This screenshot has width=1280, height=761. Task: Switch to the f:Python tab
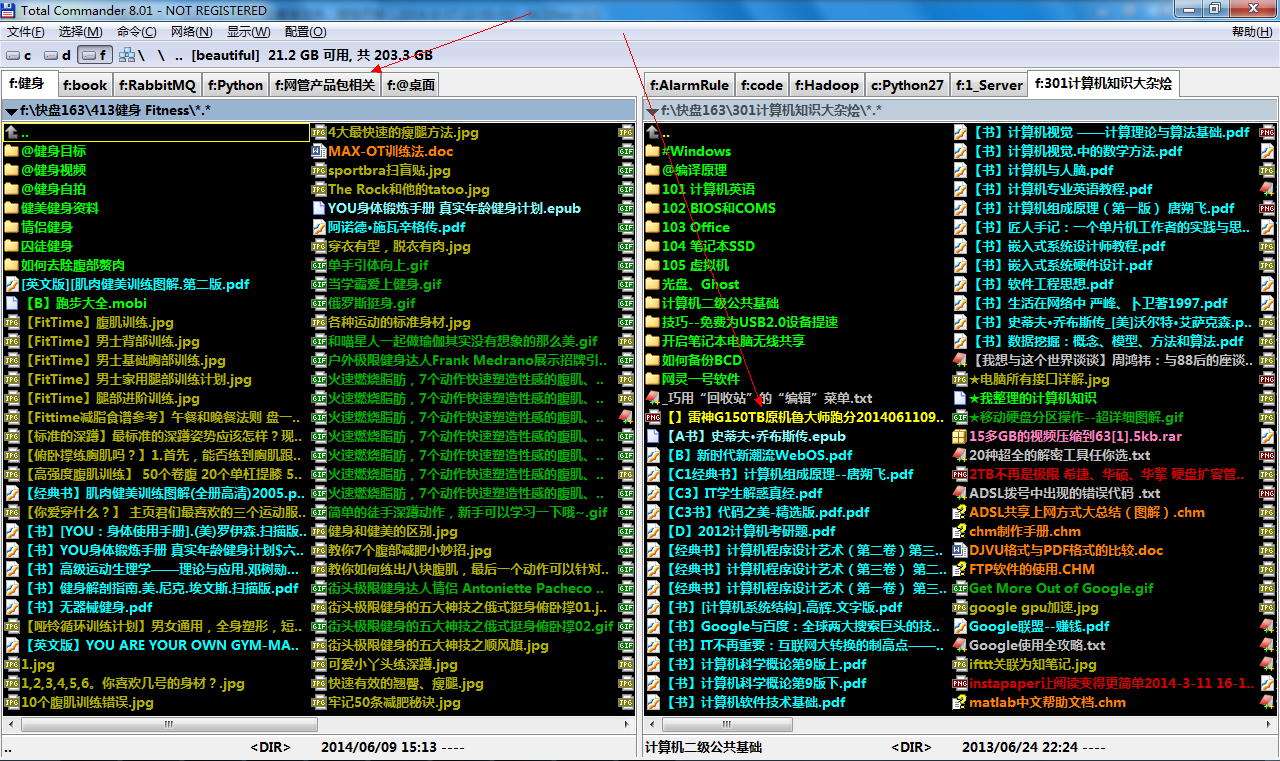[236, 85]
